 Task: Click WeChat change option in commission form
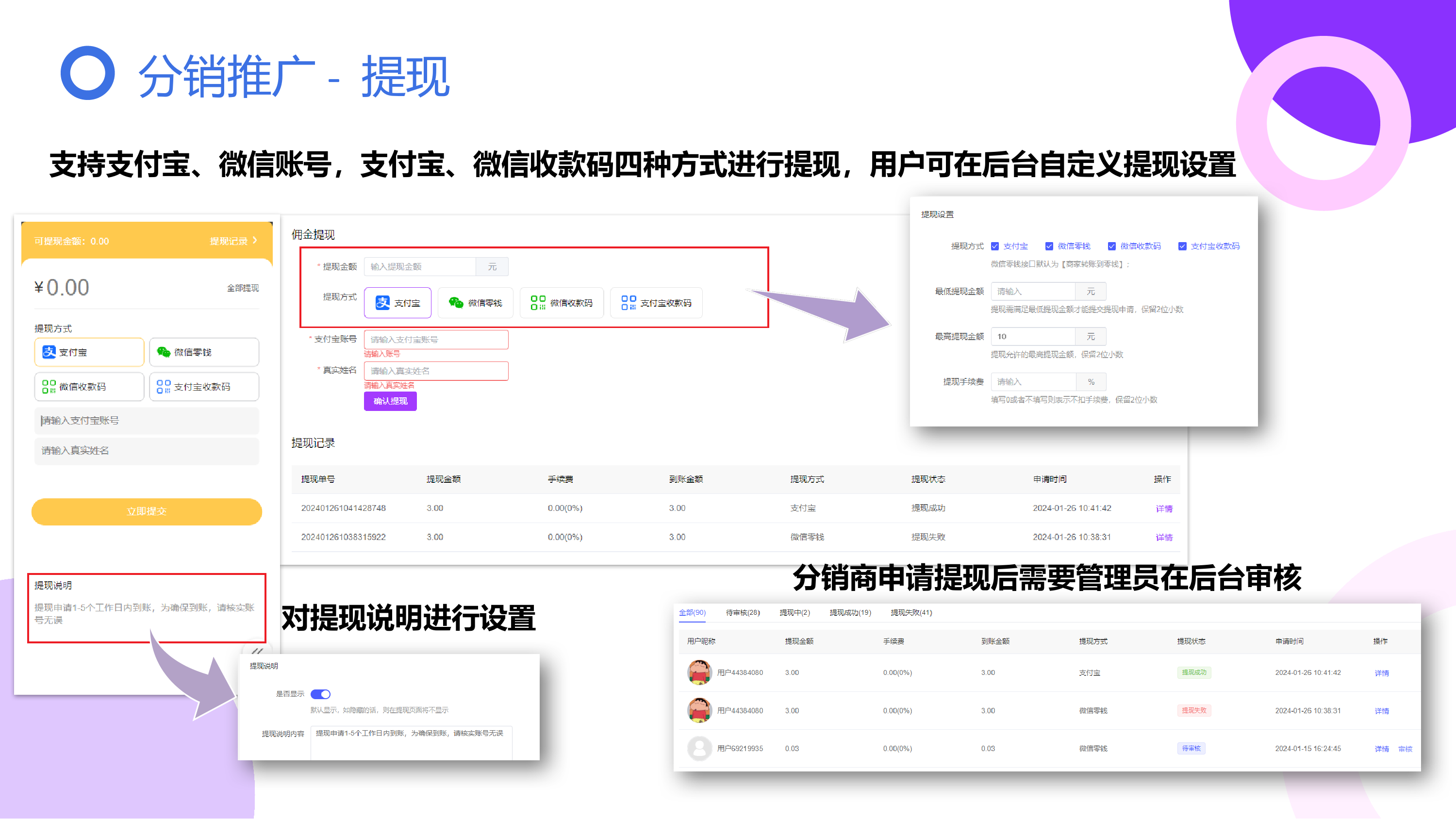475,303
